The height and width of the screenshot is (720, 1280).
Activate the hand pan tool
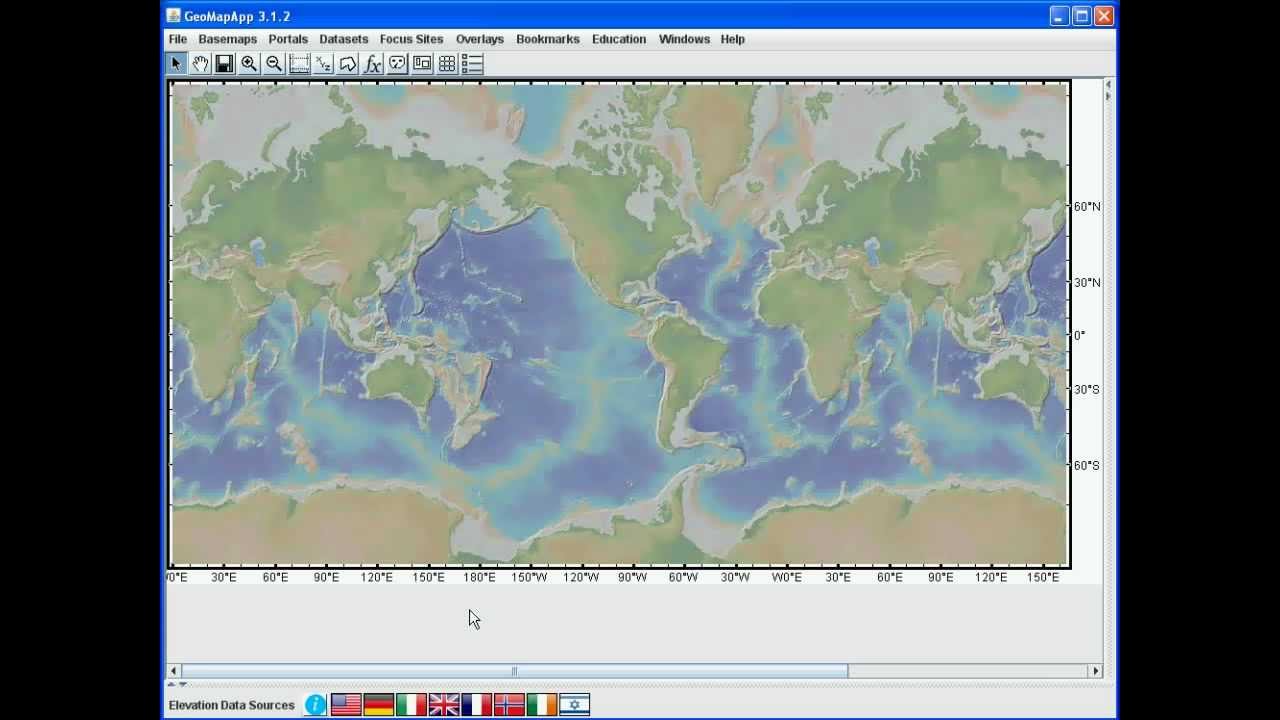tap(200, 64)
